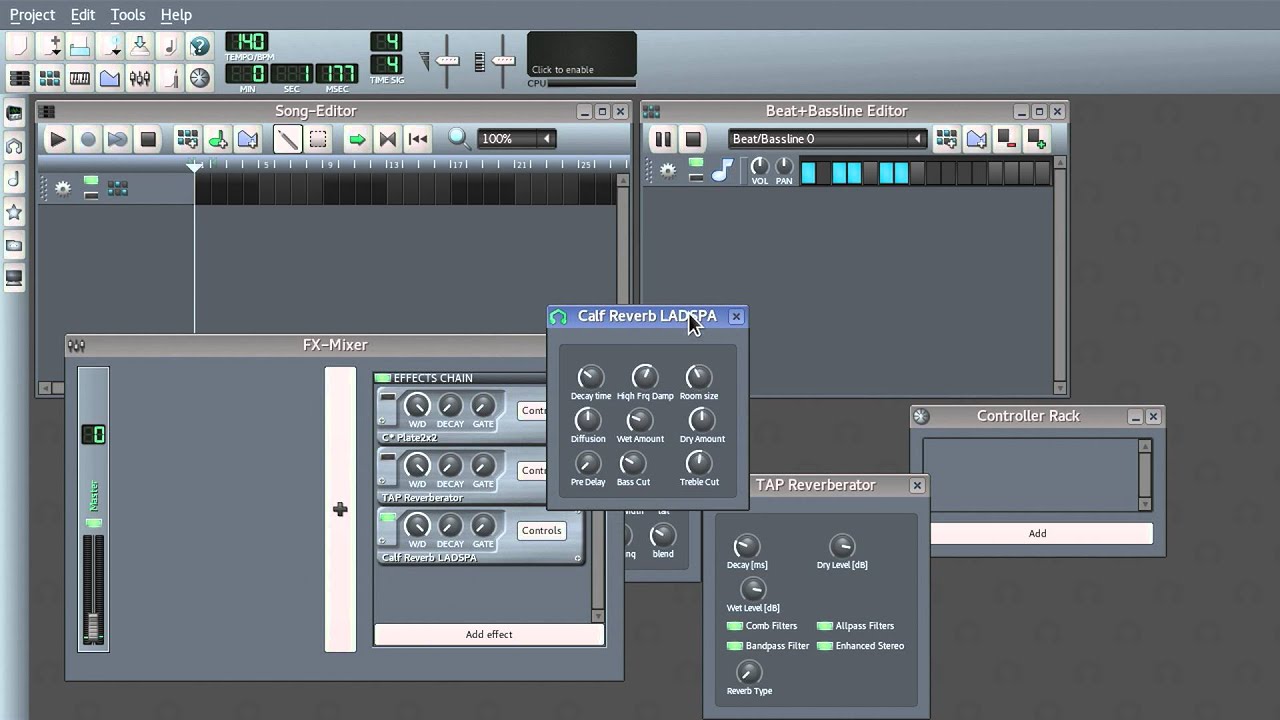
Task: Click record button in Song-Editor
Action: point(88,139)
